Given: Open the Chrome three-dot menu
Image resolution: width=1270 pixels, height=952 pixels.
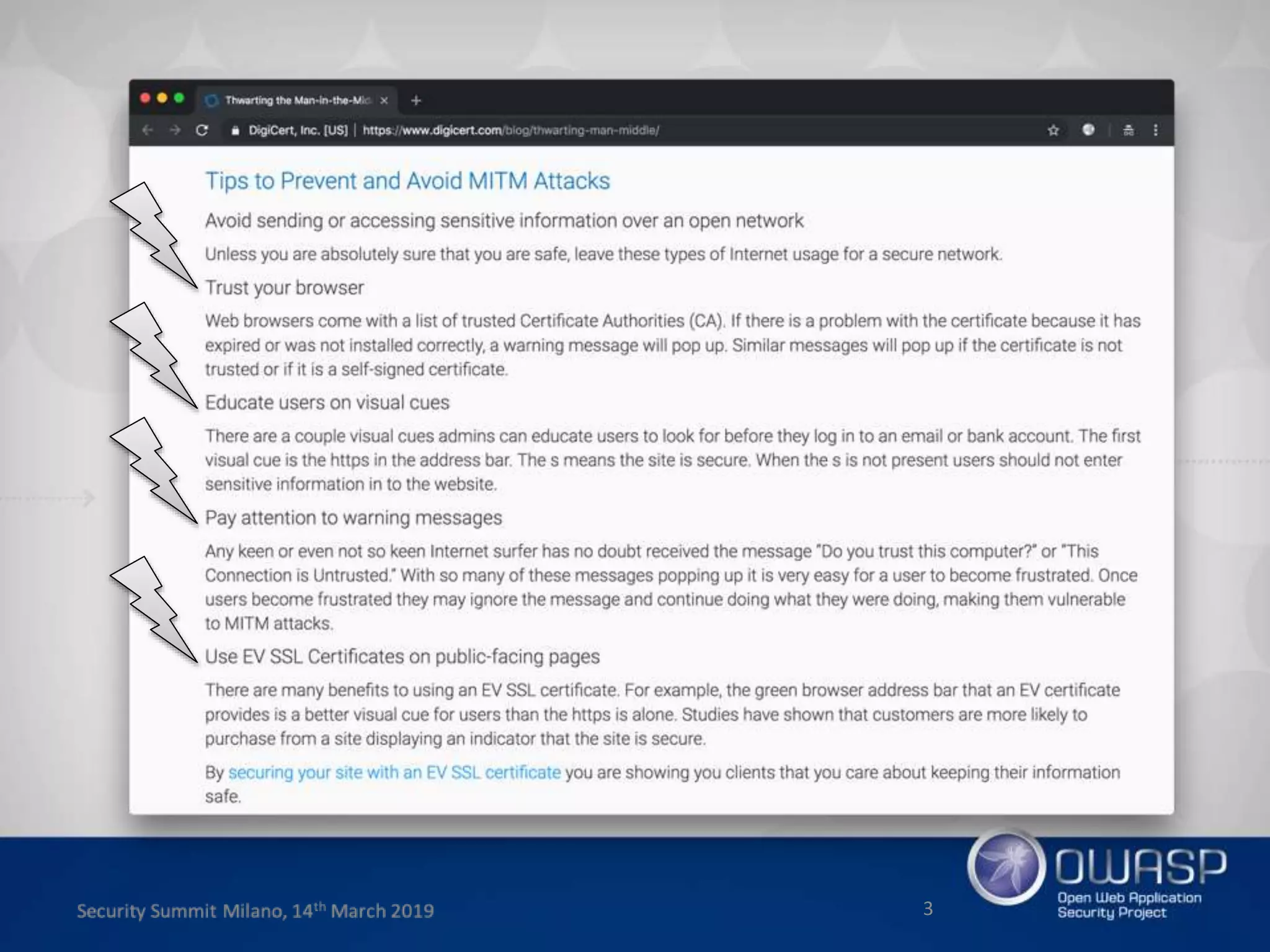Looking at the screenshot, I should point(1155,130).
